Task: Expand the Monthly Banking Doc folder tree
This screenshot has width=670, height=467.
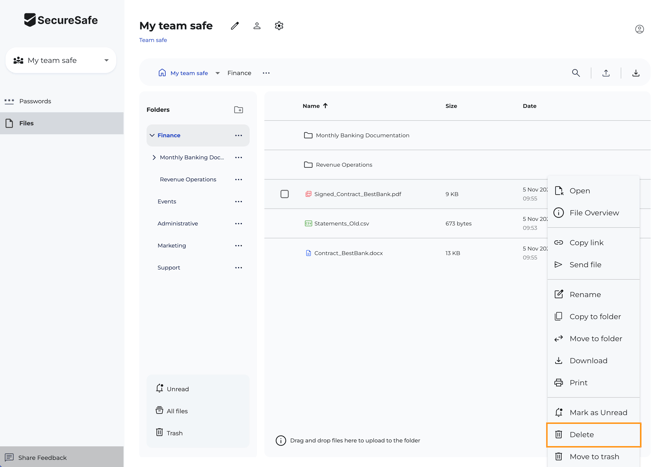Action: click(x=154, y=158)
